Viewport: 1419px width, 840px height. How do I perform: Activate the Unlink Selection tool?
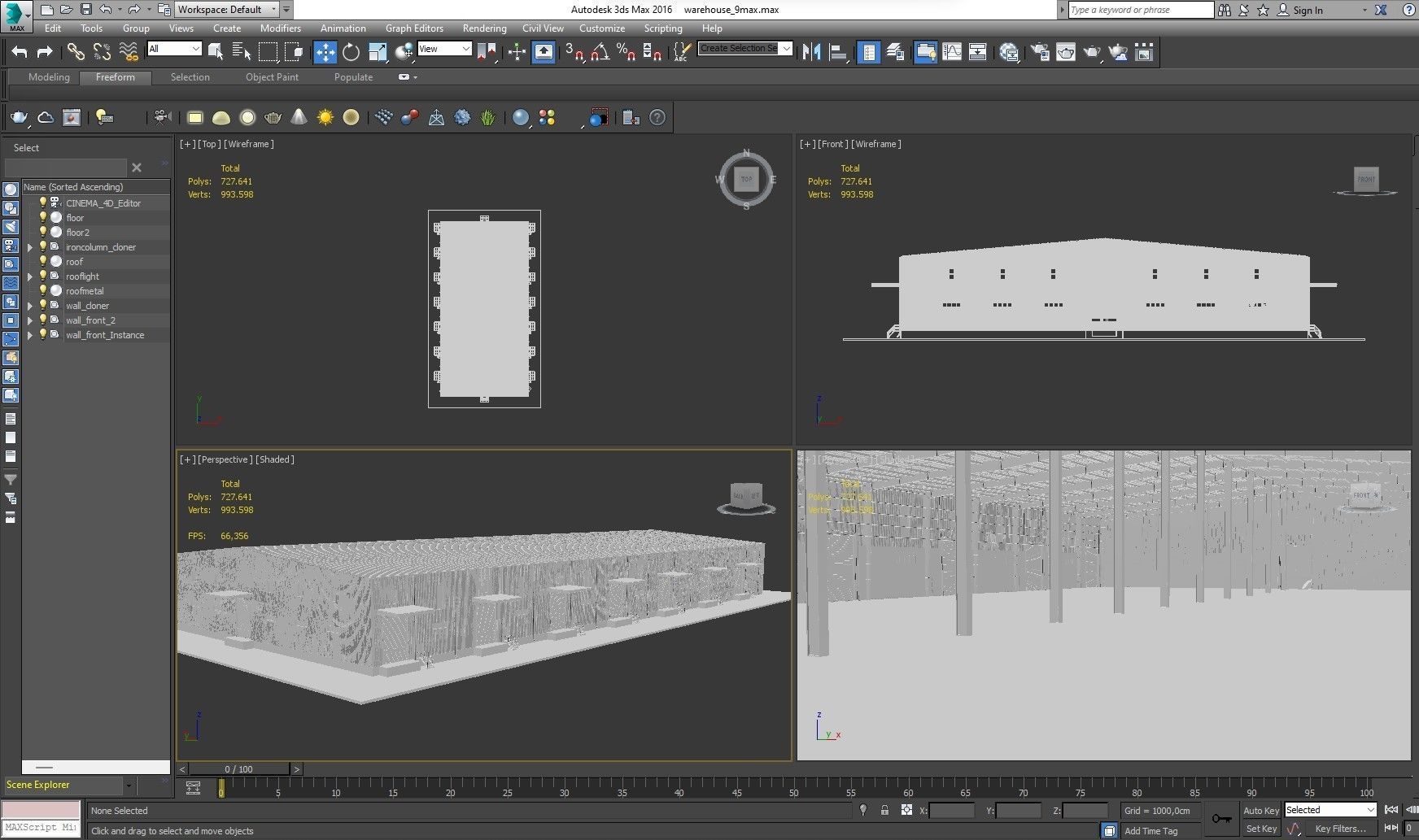[x=102, y=52]
